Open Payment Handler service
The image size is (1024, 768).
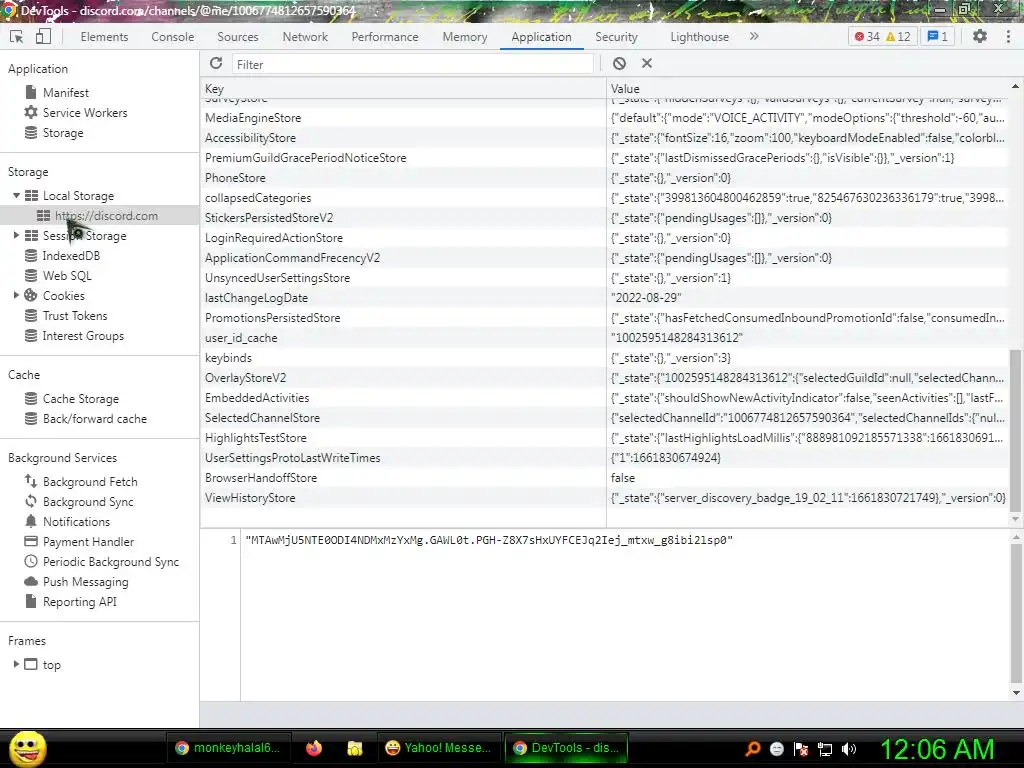point(88,541)
